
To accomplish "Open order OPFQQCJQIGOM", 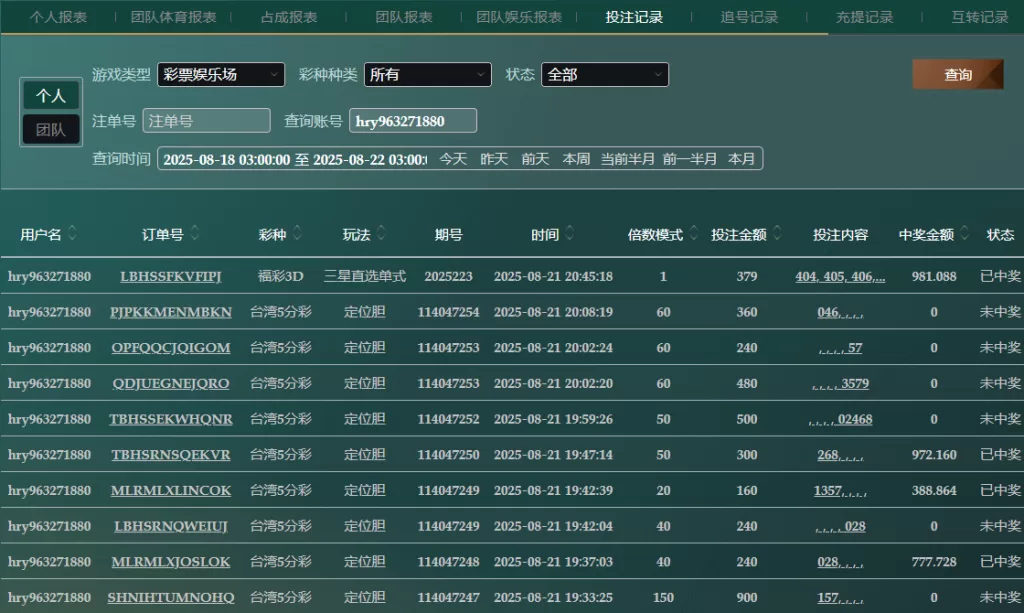I will point(170,347).
